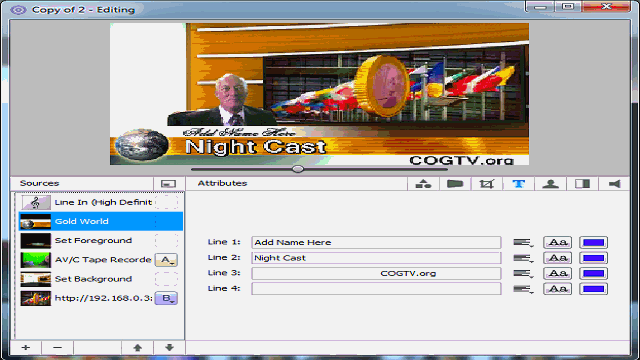Open the blue color swatch for Line 3
This screenshot has height=360, width=640.
coord(593,273)
